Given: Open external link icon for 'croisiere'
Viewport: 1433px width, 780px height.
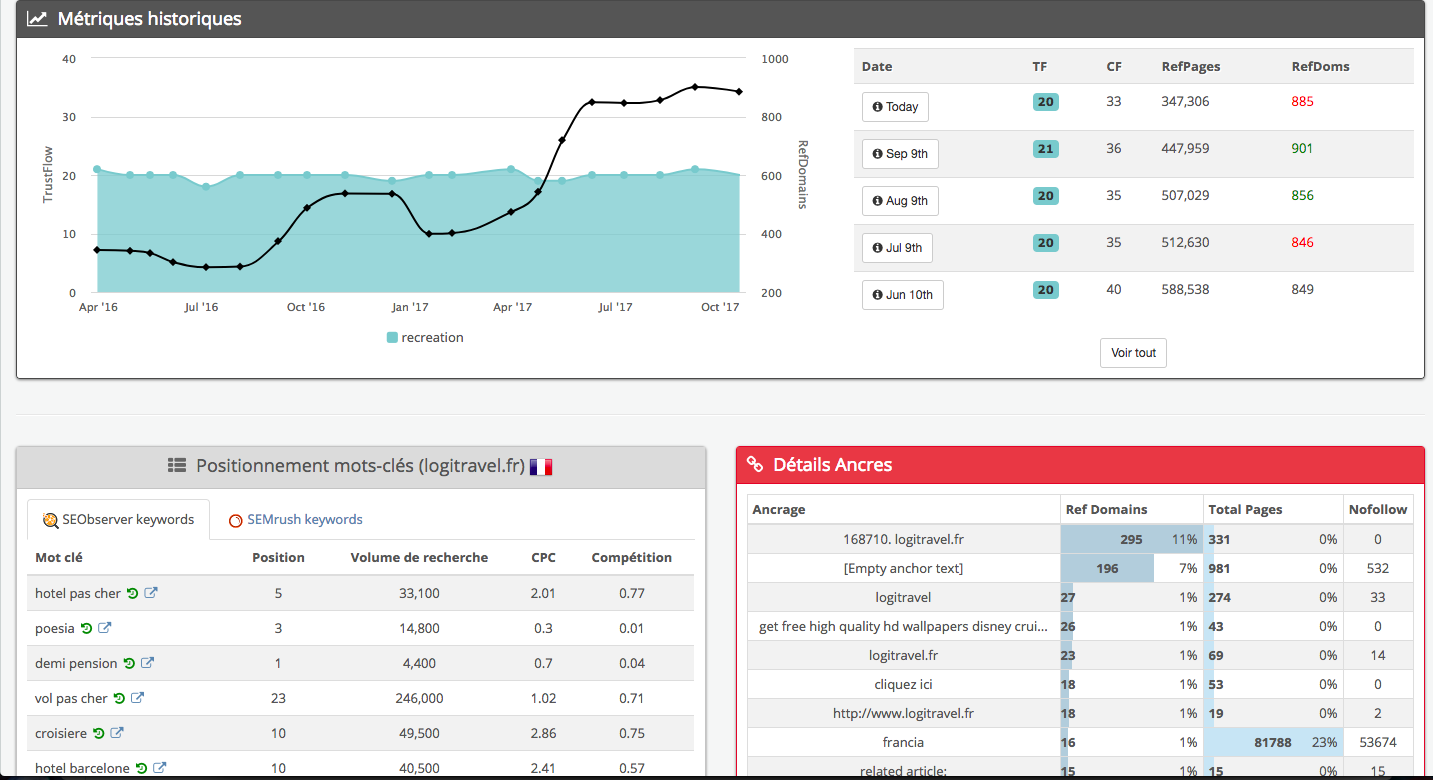Looking at the screenshot, I should point(117,733).
